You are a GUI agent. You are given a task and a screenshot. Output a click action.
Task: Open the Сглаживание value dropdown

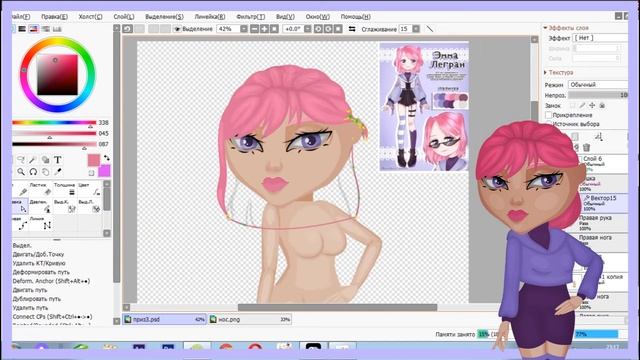(x=416, y=29)
